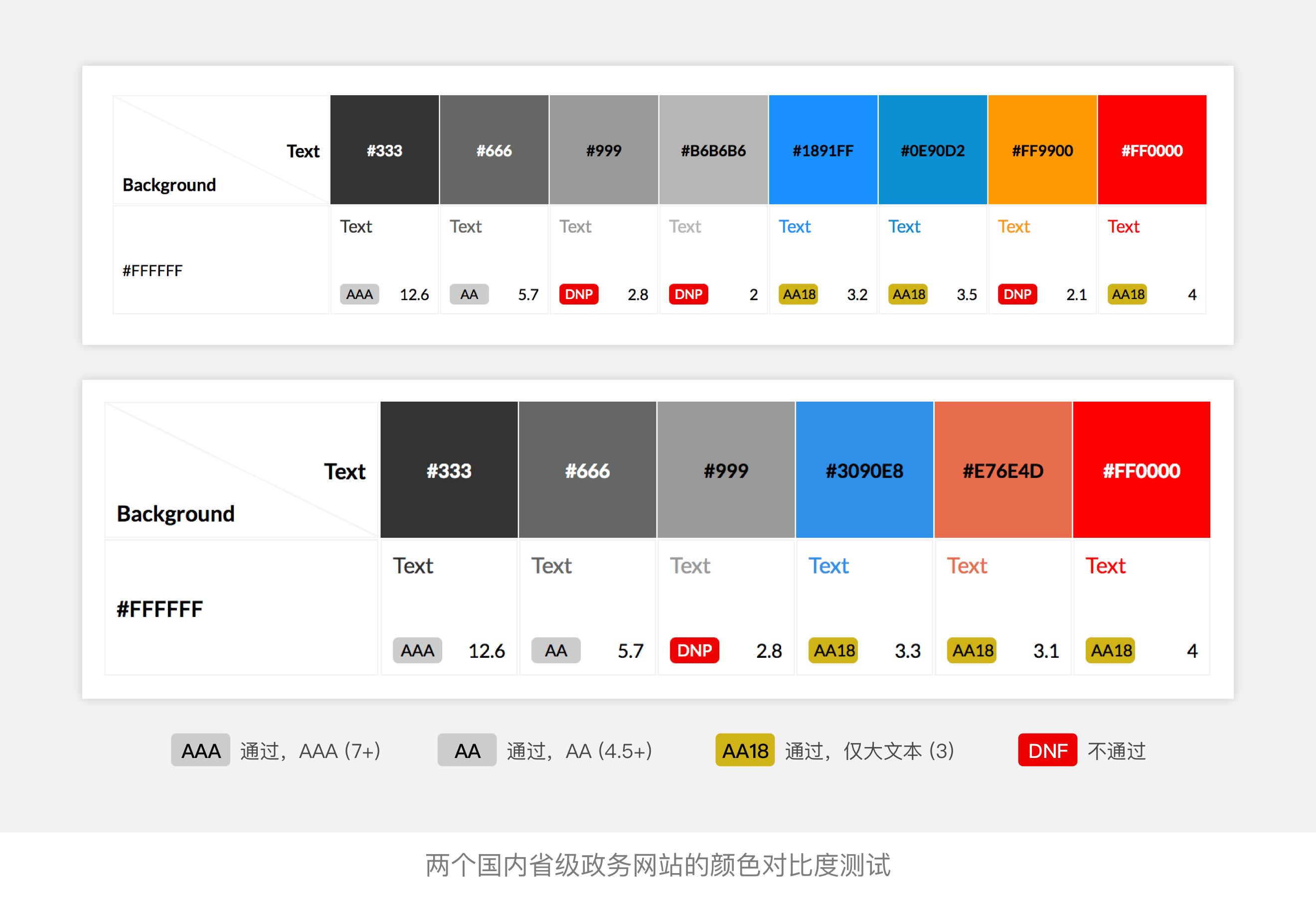The image size is (1316, 902).
Task: Click the AAA badge in legend
Action: point(200,750)
